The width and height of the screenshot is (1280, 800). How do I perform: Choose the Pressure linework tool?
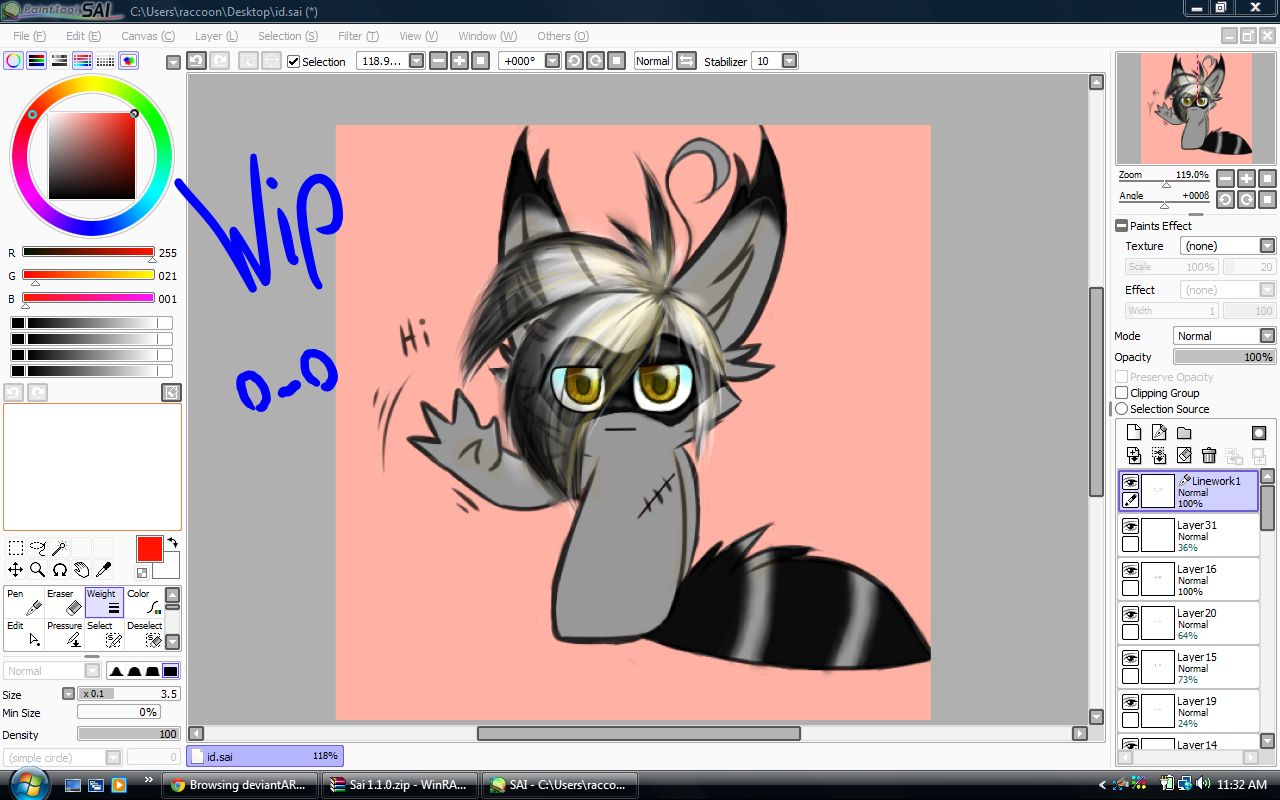click(64, 634)
